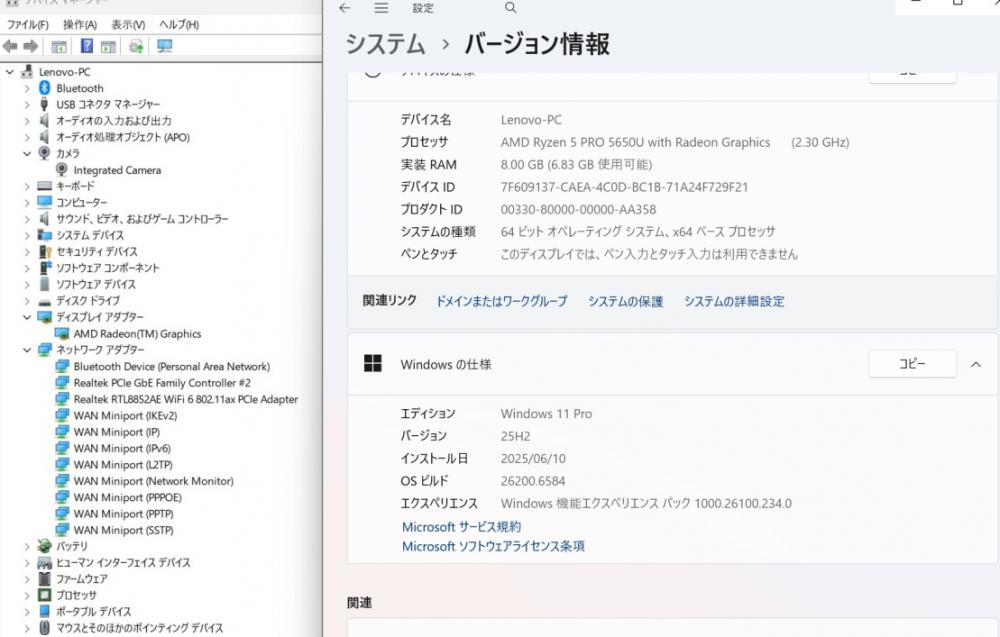Select the WAN Miniport (SSTP) icon
The height and width of the screenshot is (637, 1000).
[x=62, y=530]
